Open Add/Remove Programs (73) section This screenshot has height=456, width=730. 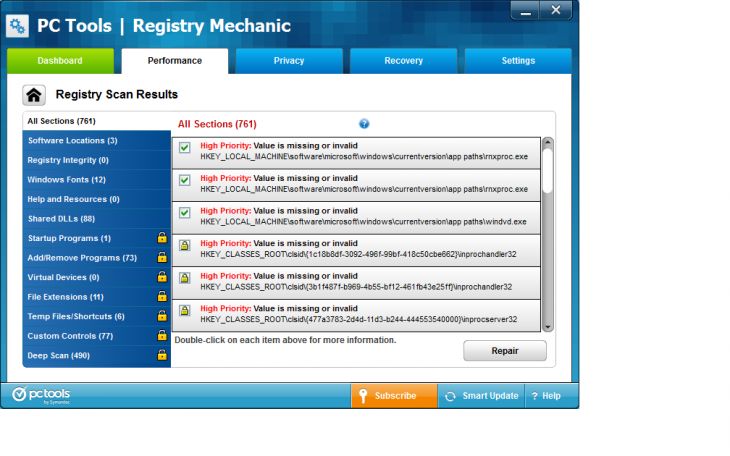(97, 258)
